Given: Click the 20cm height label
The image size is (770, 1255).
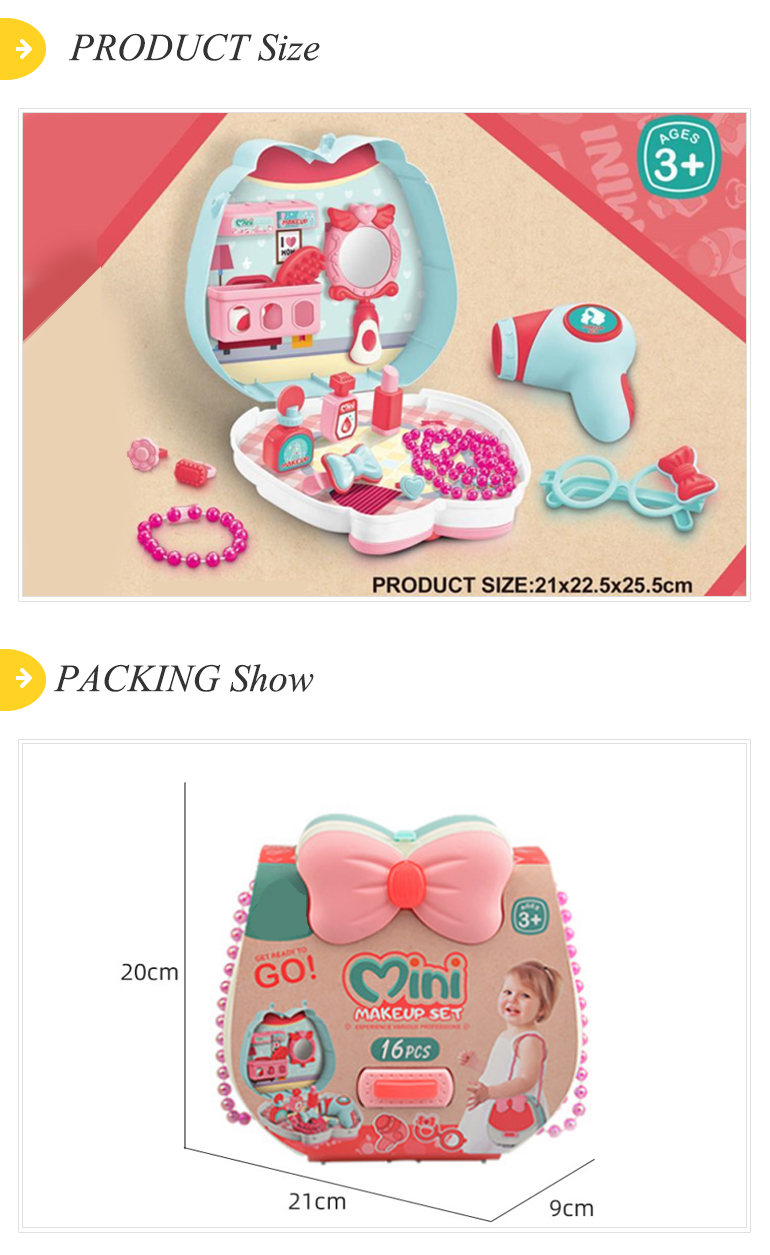Looking at the screenshot, I should click(149, 971).
